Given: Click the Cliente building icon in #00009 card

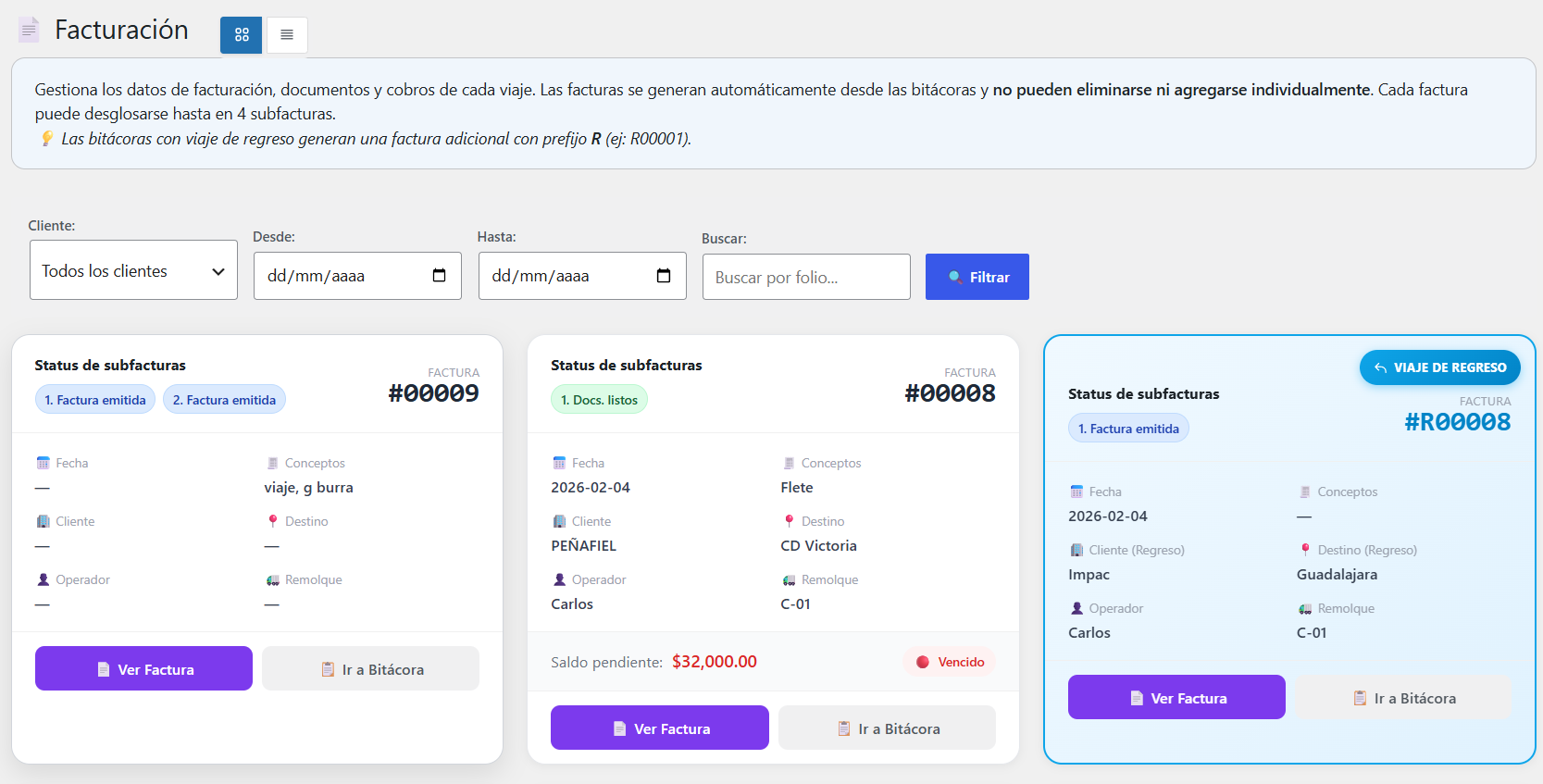Looking at the screenshot, I should pyautogui.click(x=44, y=521).
